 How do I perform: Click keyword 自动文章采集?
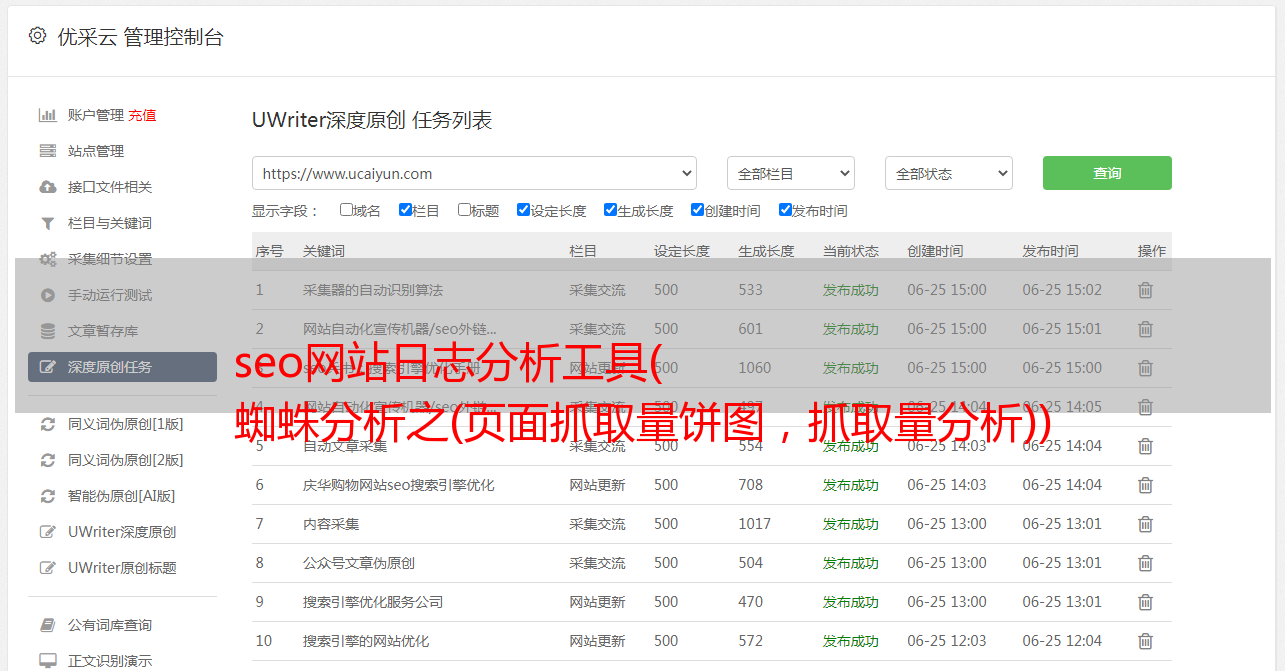345,446
